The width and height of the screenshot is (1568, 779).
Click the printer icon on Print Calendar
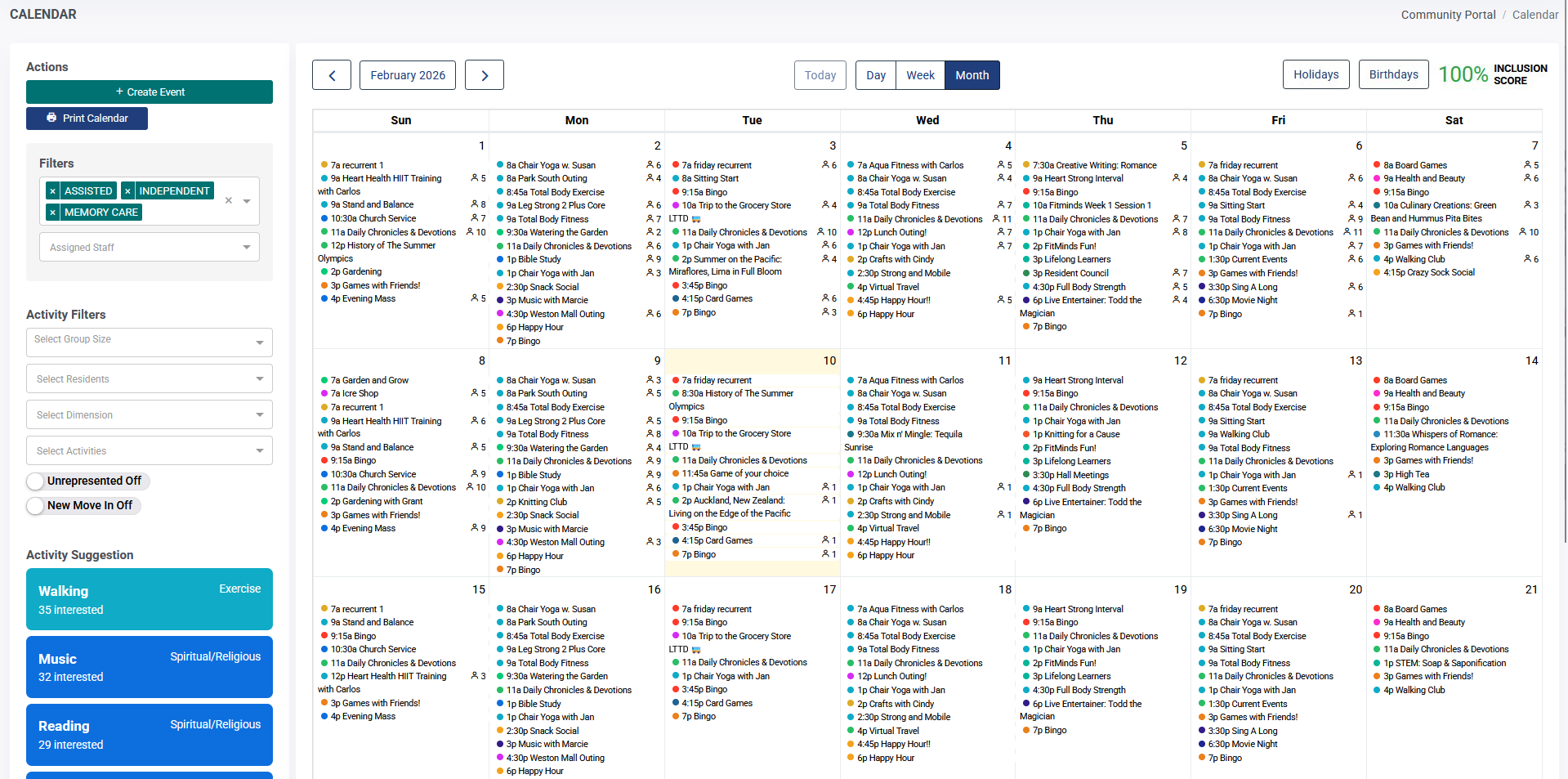(x=51, y=118)
